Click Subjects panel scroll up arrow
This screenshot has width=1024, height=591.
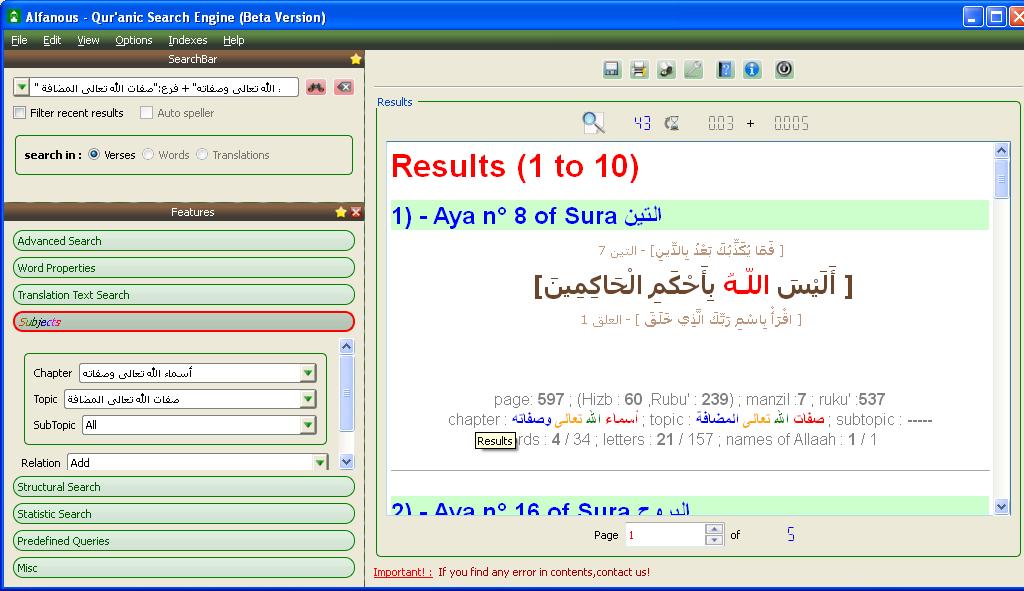pyautogui.click(x=346, y=346)
